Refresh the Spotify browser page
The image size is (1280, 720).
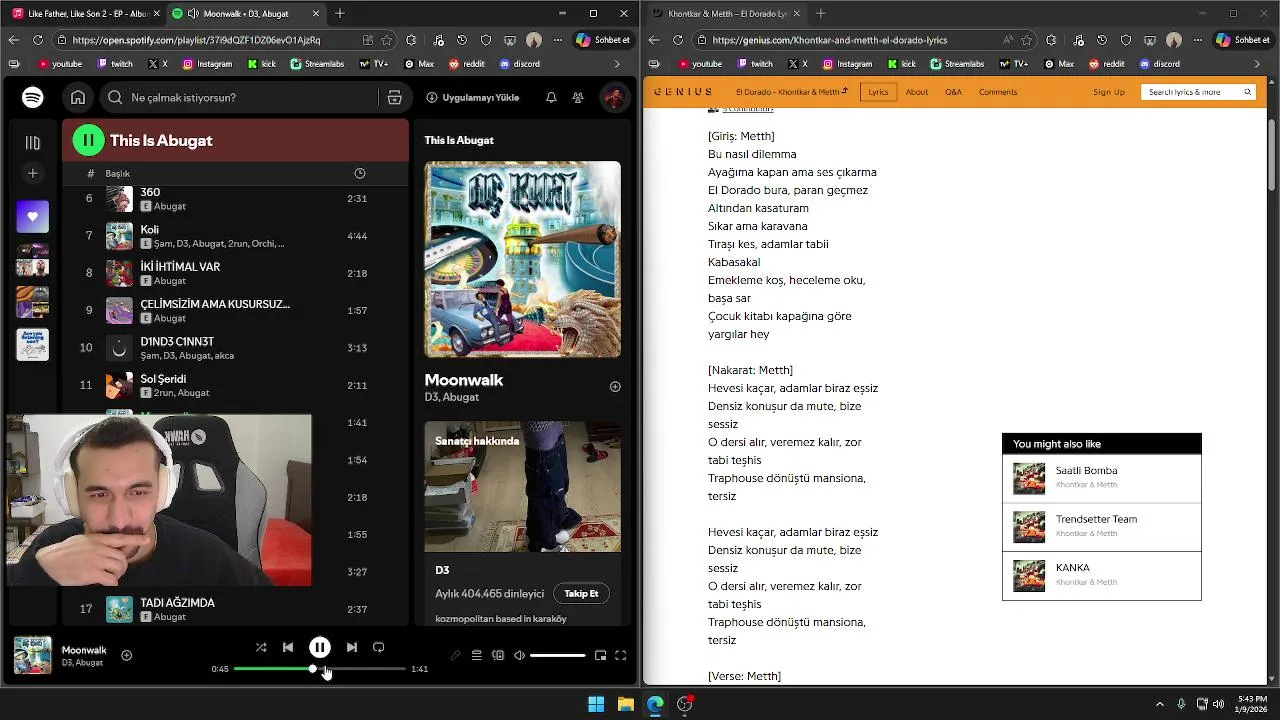[38, 40]
